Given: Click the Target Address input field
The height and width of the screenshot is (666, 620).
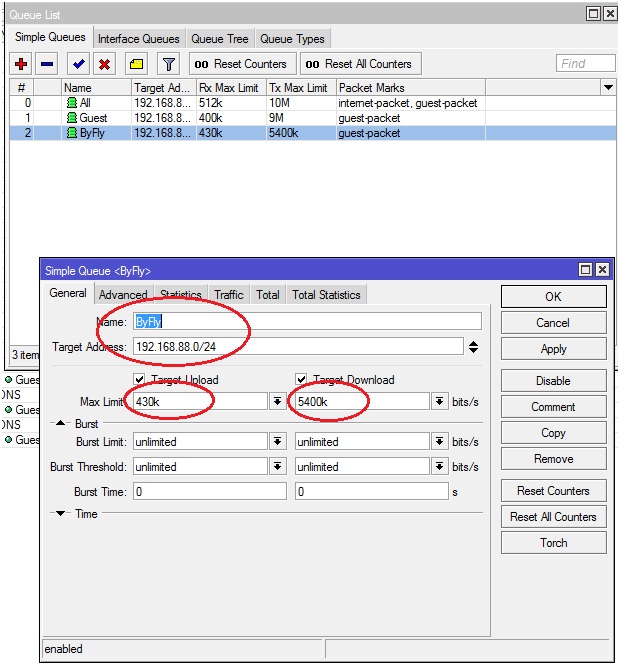Looking at the screenshot, I should (x=297, y=347).
